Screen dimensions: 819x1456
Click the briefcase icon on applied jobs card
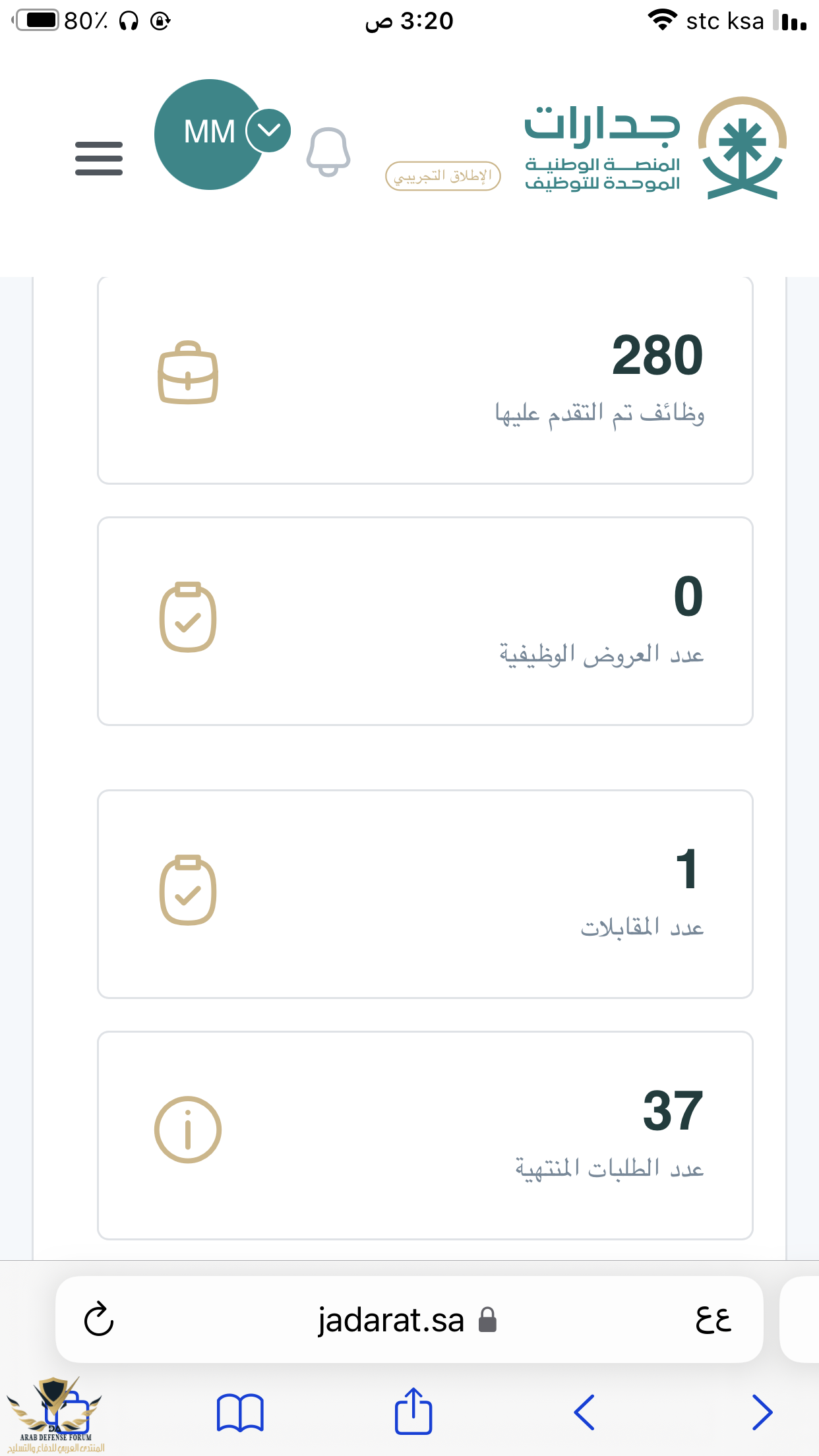[188, 373]
